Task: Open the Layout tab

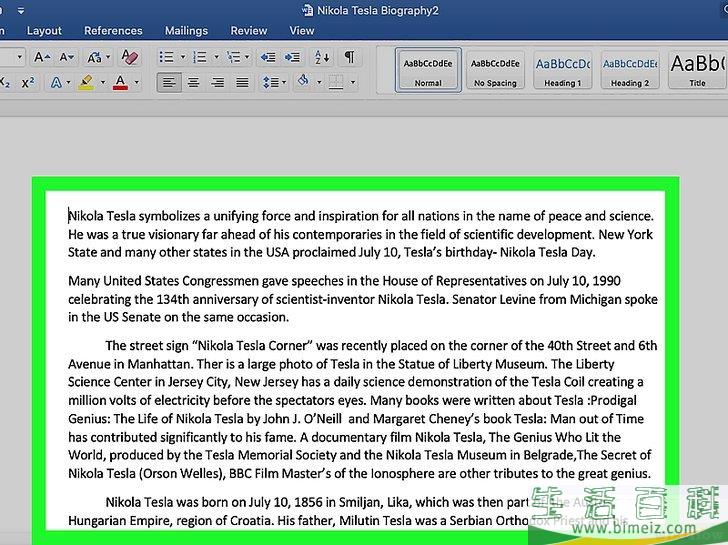Action: [44, 31]
